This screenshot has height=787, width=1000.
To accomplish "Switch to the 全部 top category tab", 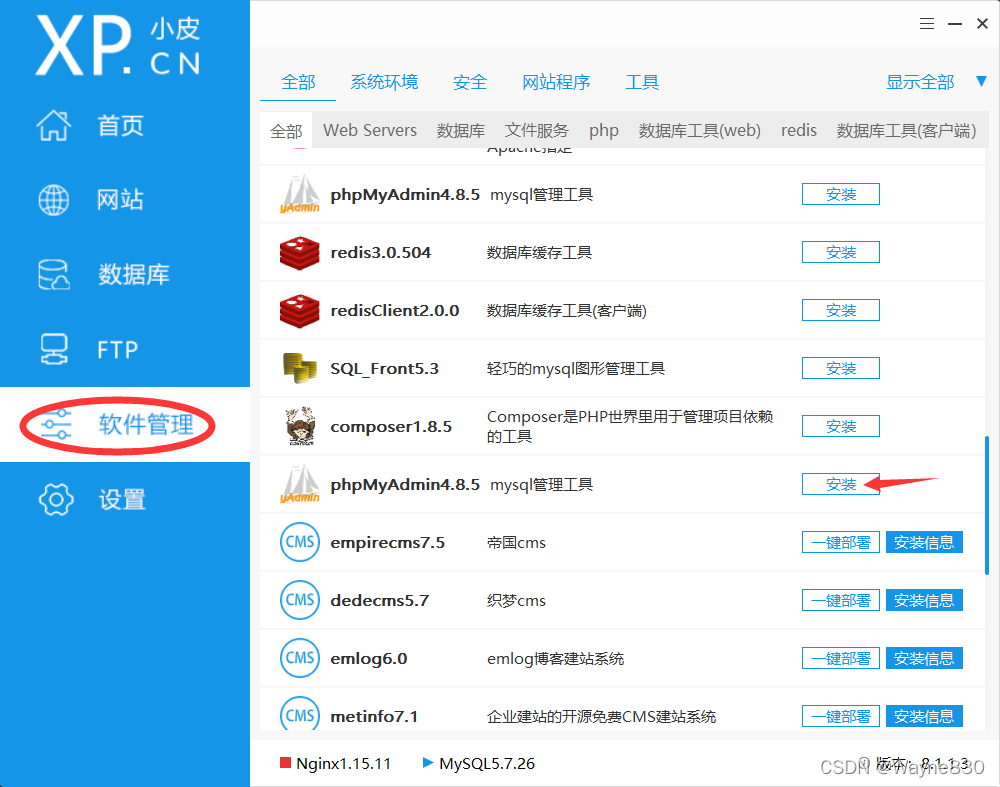I will tap(298, 82).
